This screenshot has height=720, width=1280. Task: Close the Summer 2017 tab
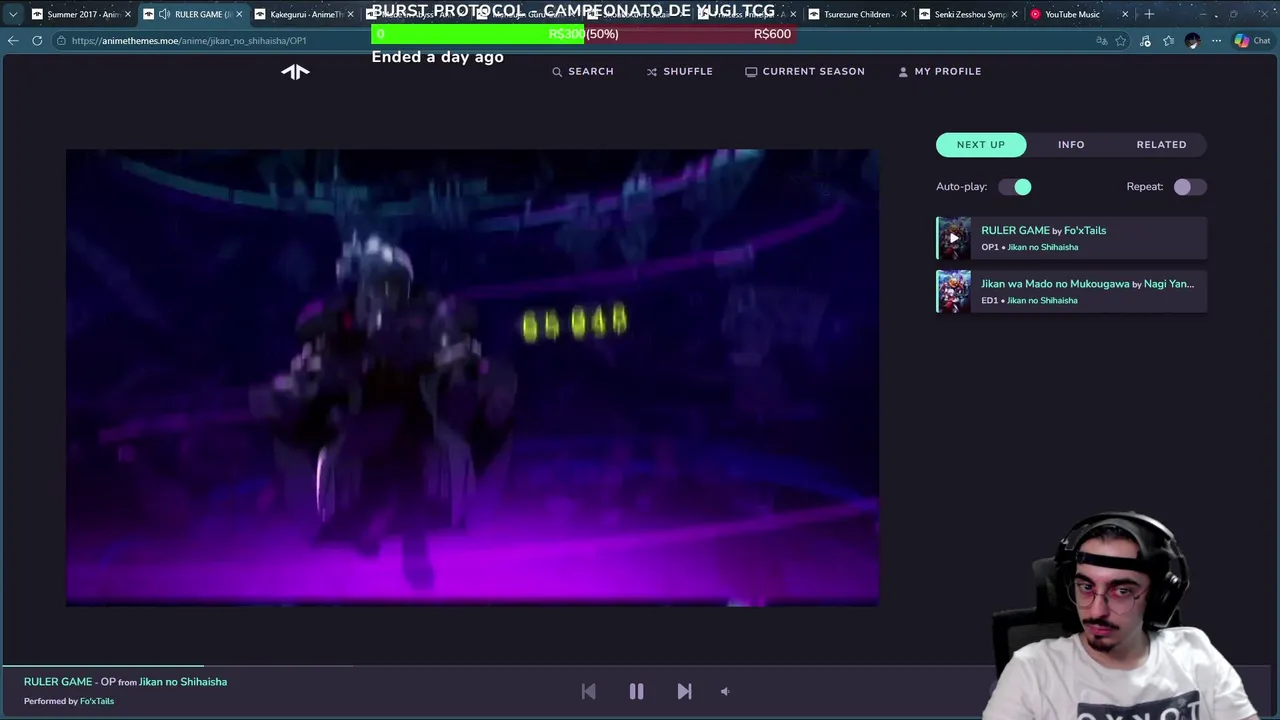click(x=128, y=14)
